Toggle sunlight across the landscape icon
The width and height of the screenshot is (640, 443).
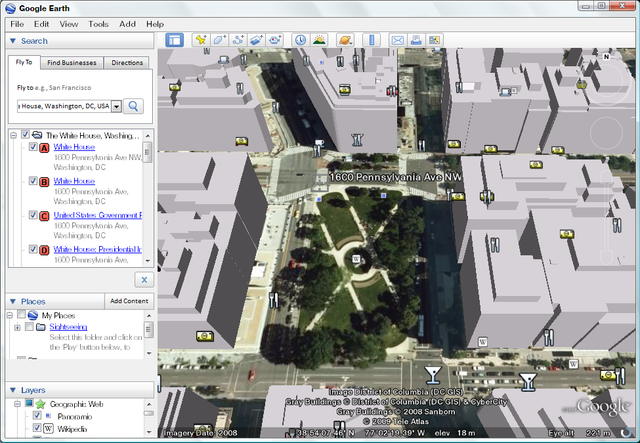(x=319, y=40)
